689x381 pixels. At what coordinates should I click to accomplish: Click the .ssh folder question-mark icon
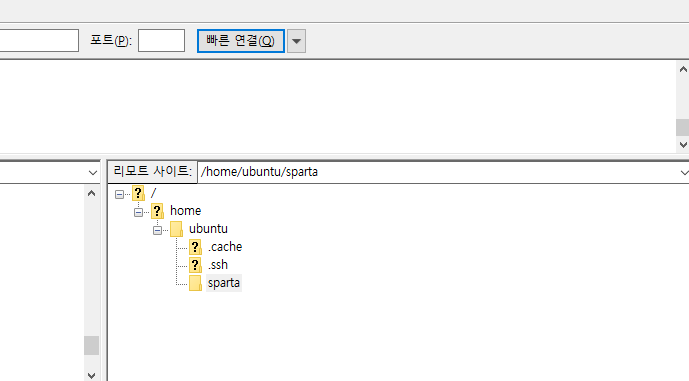click(195, 265)
